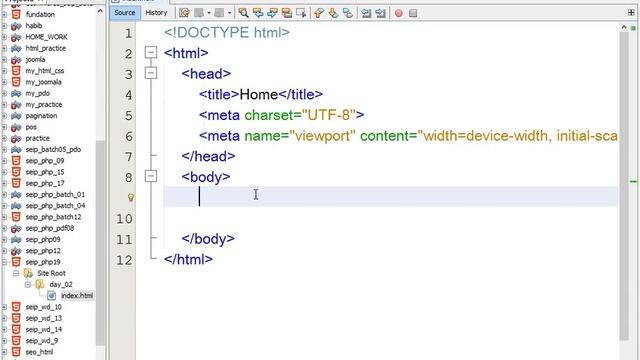The width and height of the screenshot is (640, 360).
Task: Click the pagination PHP project icon
Action: tap(16, 116)
